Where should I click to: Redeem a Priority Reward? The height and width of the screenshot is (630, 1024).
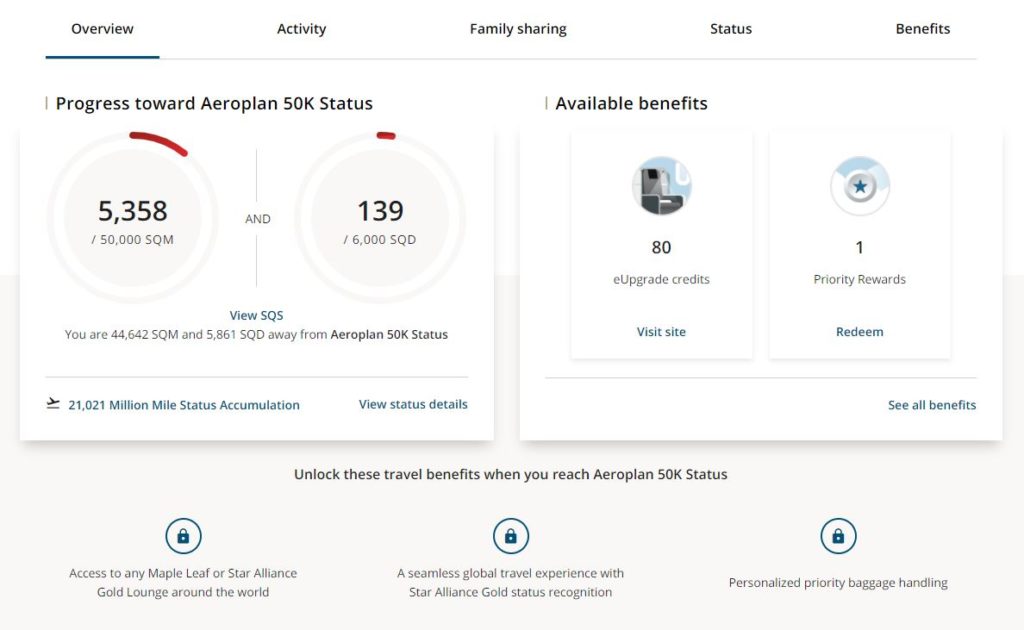pos(859,331)
